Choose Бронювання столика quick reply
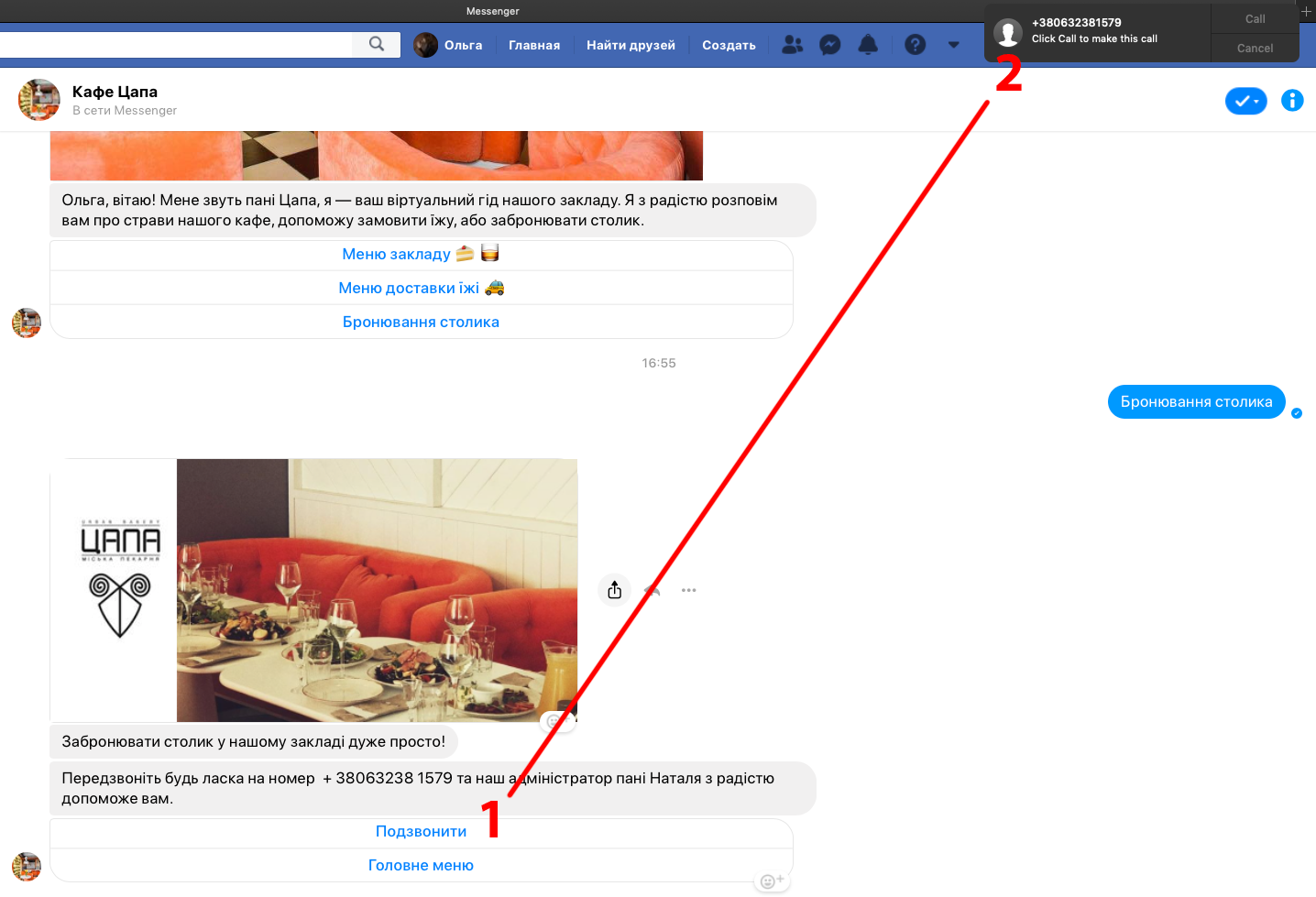Image resolution: width=1316 pixels, height=897 pixels. point(422,322)
